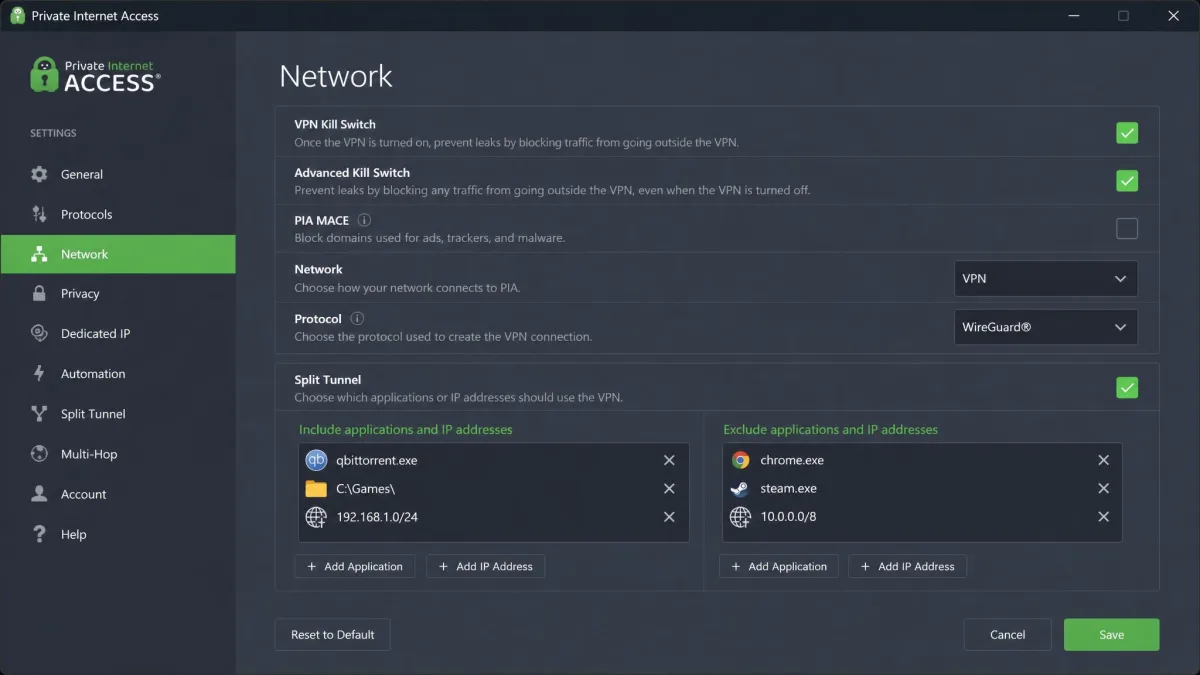Uncheck the Advanced Kill Switch checkbox
The width and height of the screenshot is (1200, 675).
[x=1127, y=181]
